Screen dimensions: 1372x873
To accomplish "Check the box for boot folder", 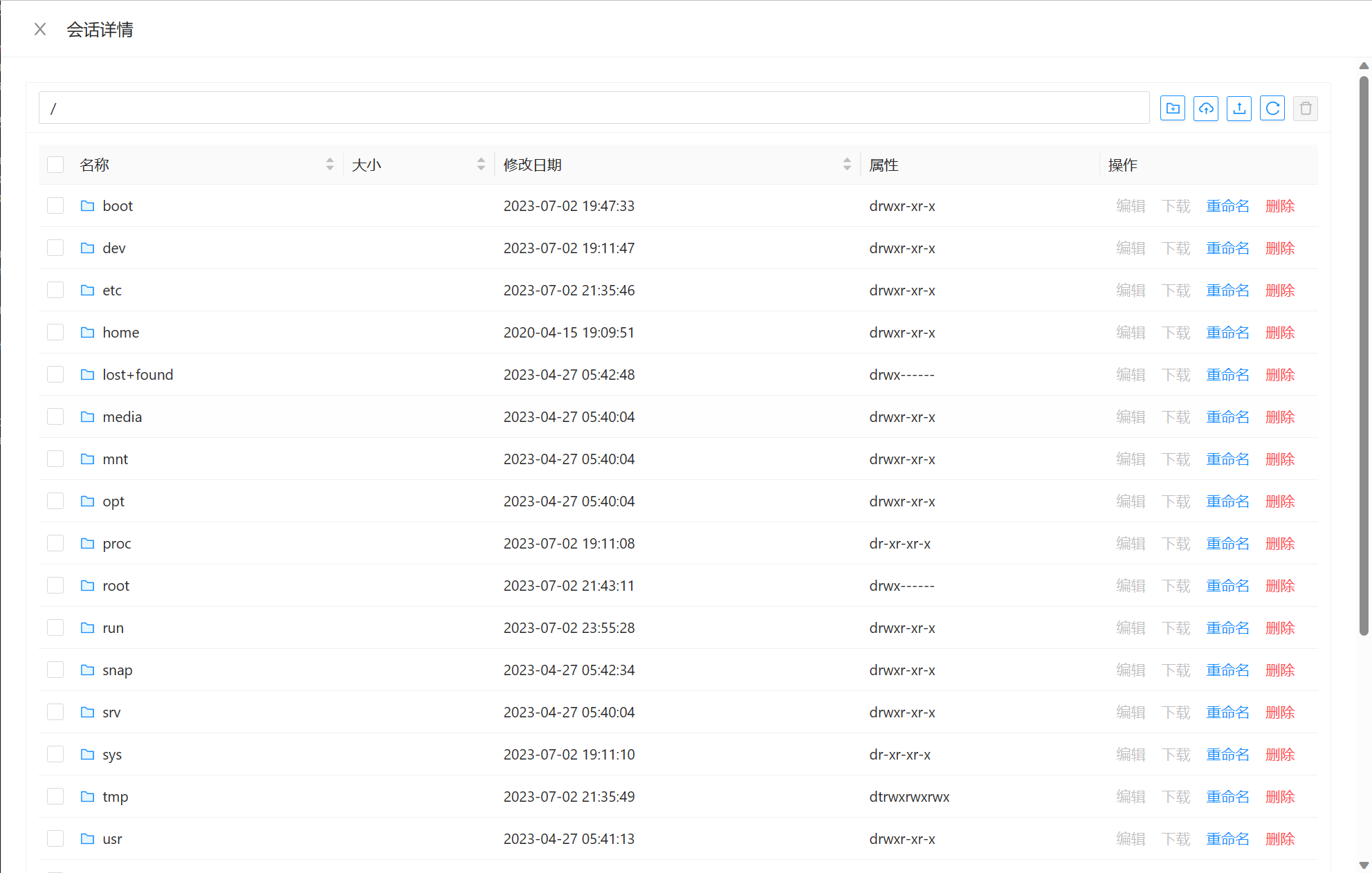I will coord(55,205).
